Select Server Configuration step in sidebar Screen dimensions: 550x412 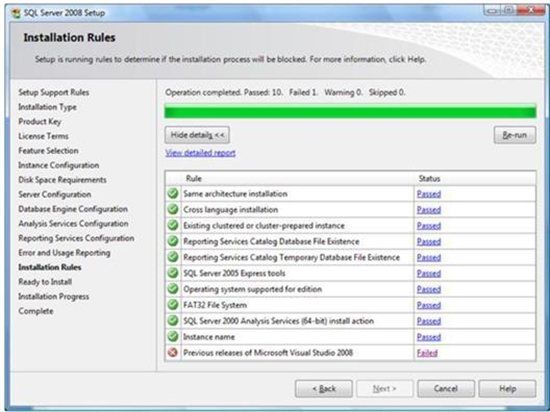[x=54, y=194]
